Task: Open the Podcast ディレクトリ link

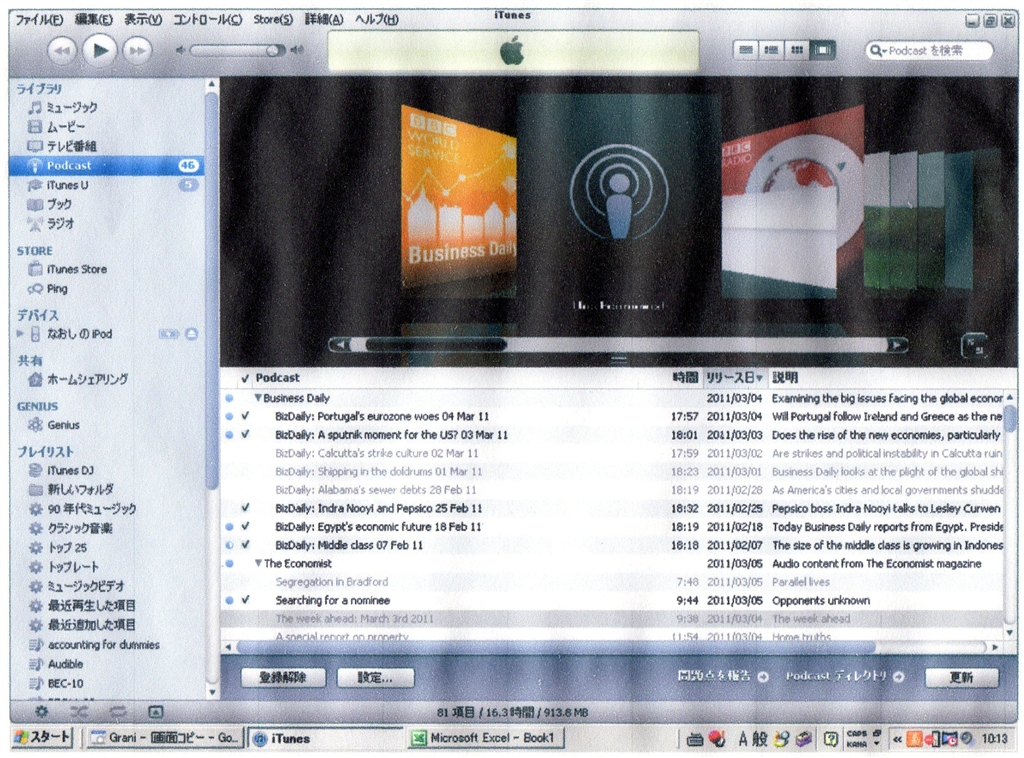Action: coord(844,676)
